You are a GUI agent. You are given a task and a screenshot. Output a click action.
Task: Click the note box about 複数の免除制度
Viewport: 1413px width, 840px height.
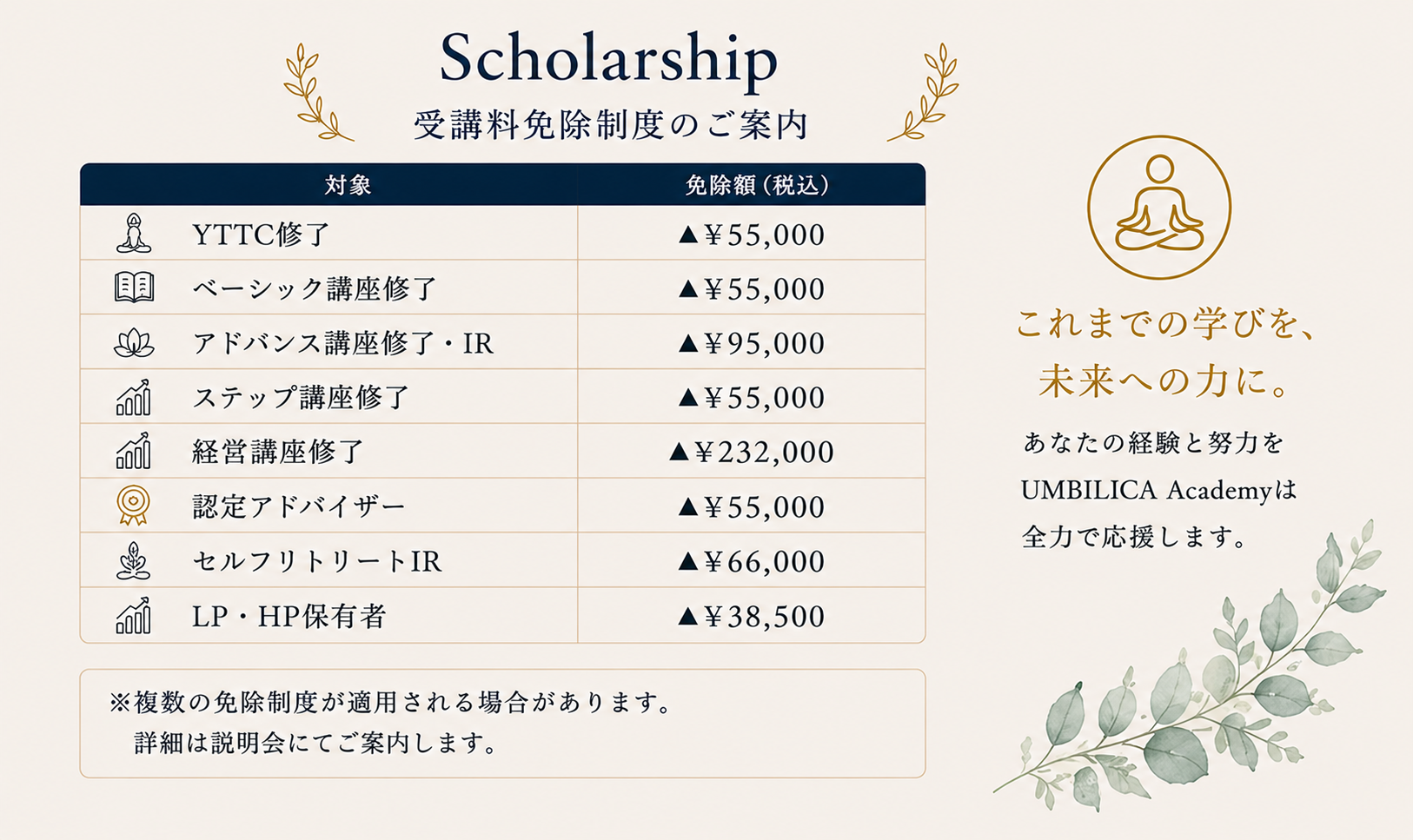point(502,723)
